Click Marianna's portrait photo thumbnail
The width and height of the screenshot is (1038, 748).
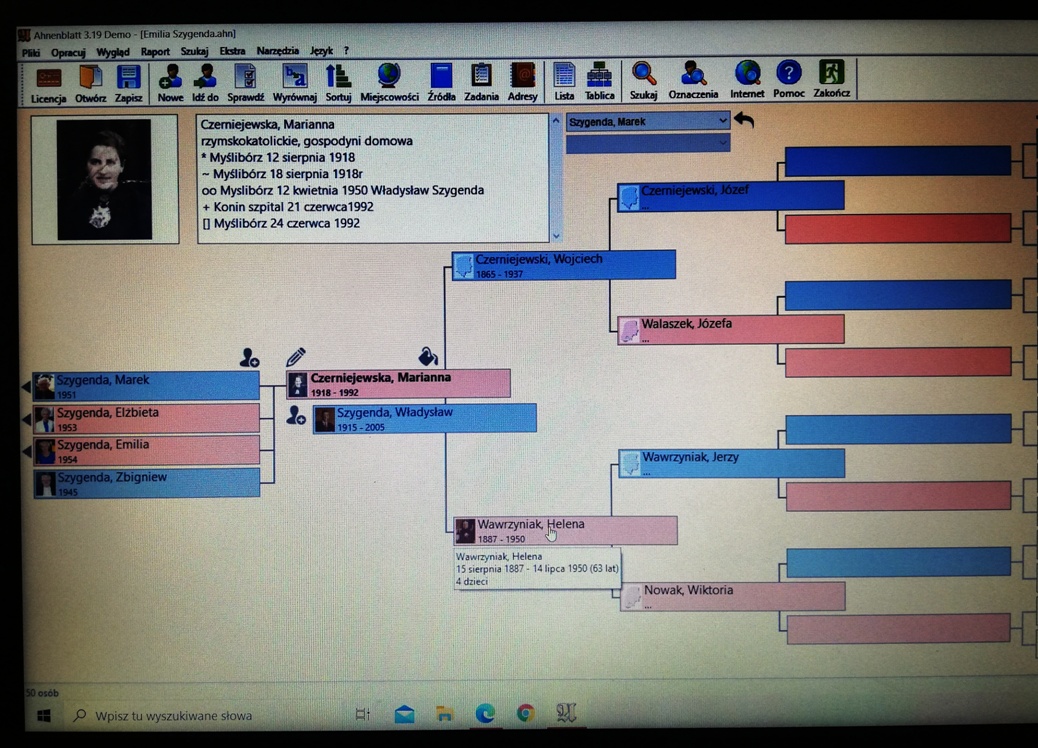click(104, 180)
